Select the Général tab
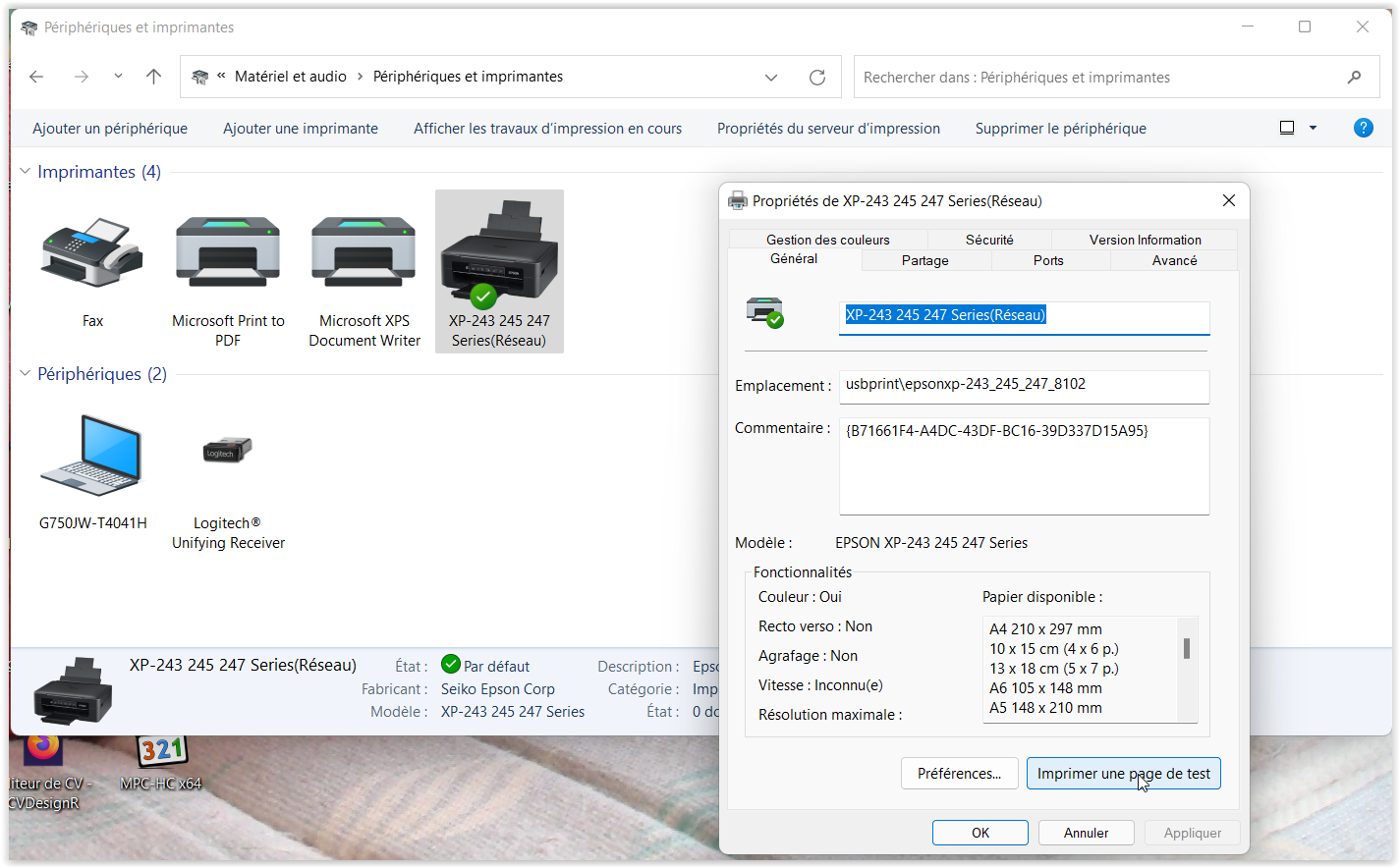 click(794, 259)
